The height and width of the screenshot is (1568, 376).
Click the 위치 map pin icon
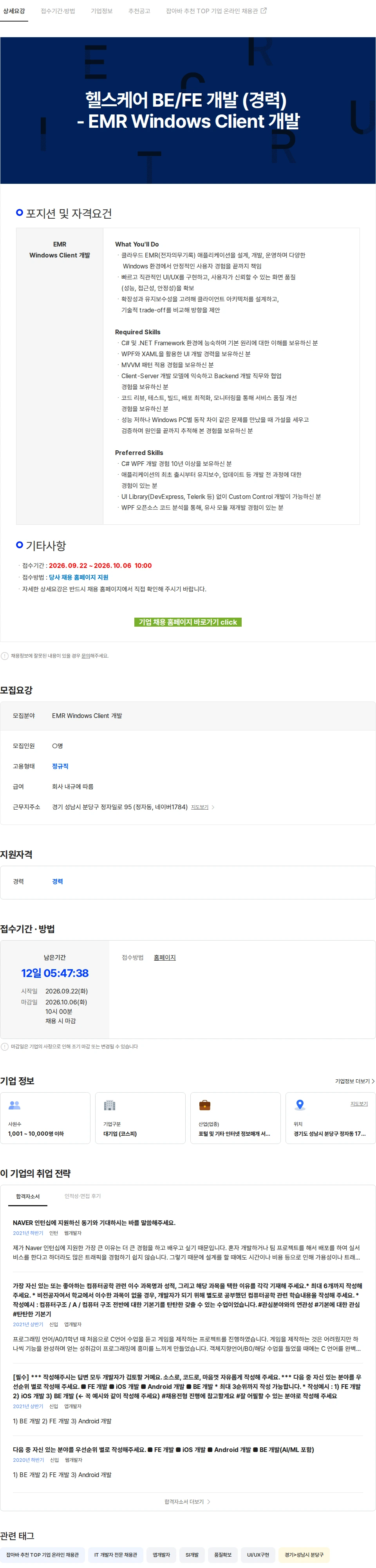pos(300,1105)
